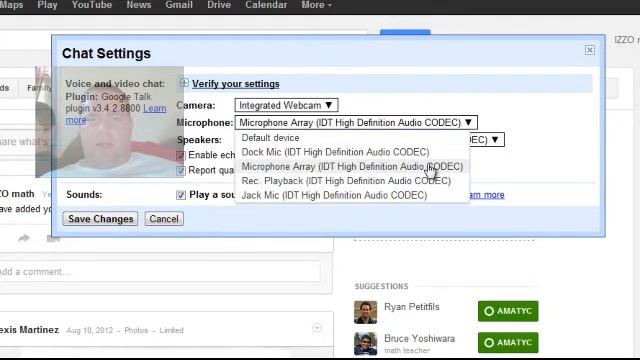Click Ryan Petitfils profile photo
640x360 pixels.
[x=365, y=312]
